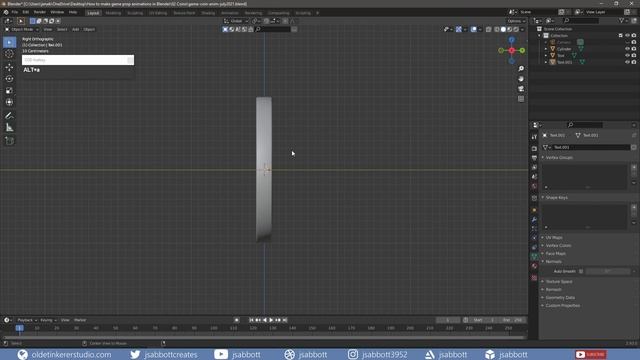
Task: Toggle Collection viewport visibility eye
Action: (x=627, y=36)
